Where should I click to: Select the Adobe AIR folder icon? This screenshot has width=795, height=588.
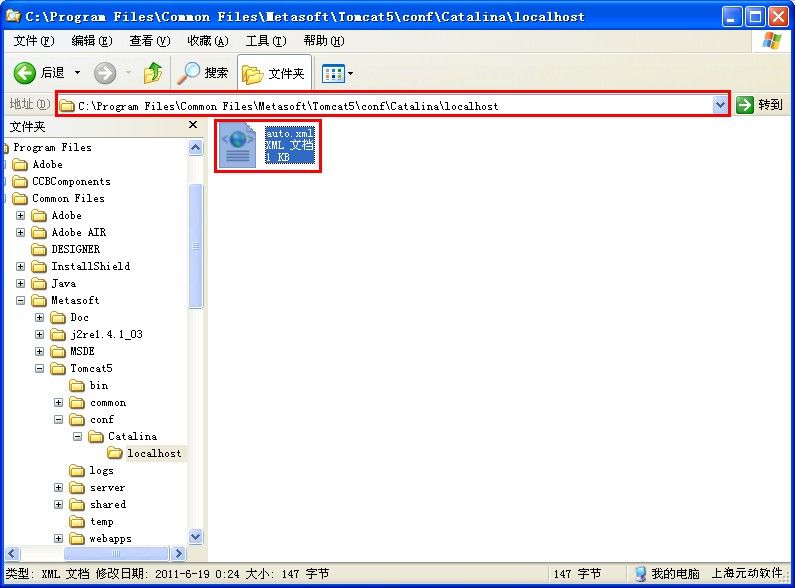(40, 232)
